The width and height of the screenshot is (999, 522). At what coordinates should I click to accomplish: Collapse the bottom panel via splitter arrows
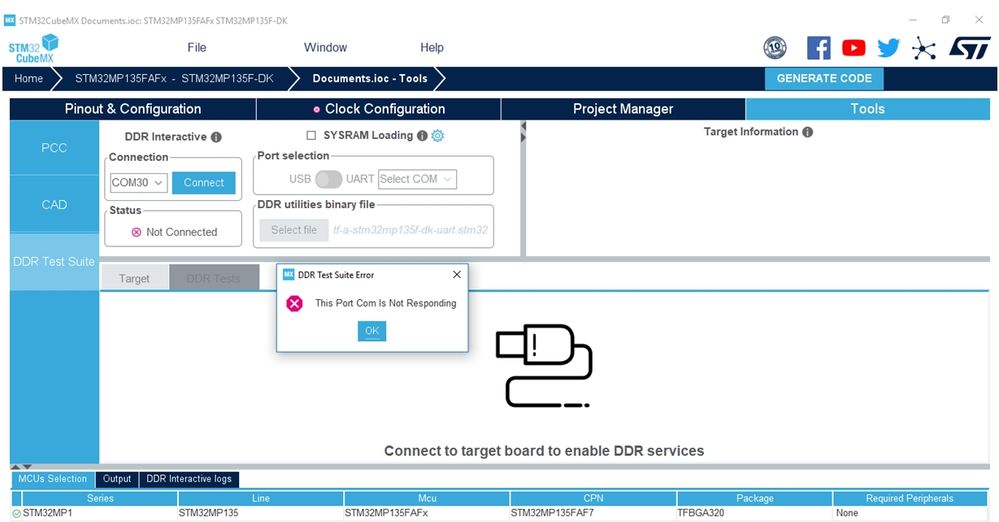[21, 467]
